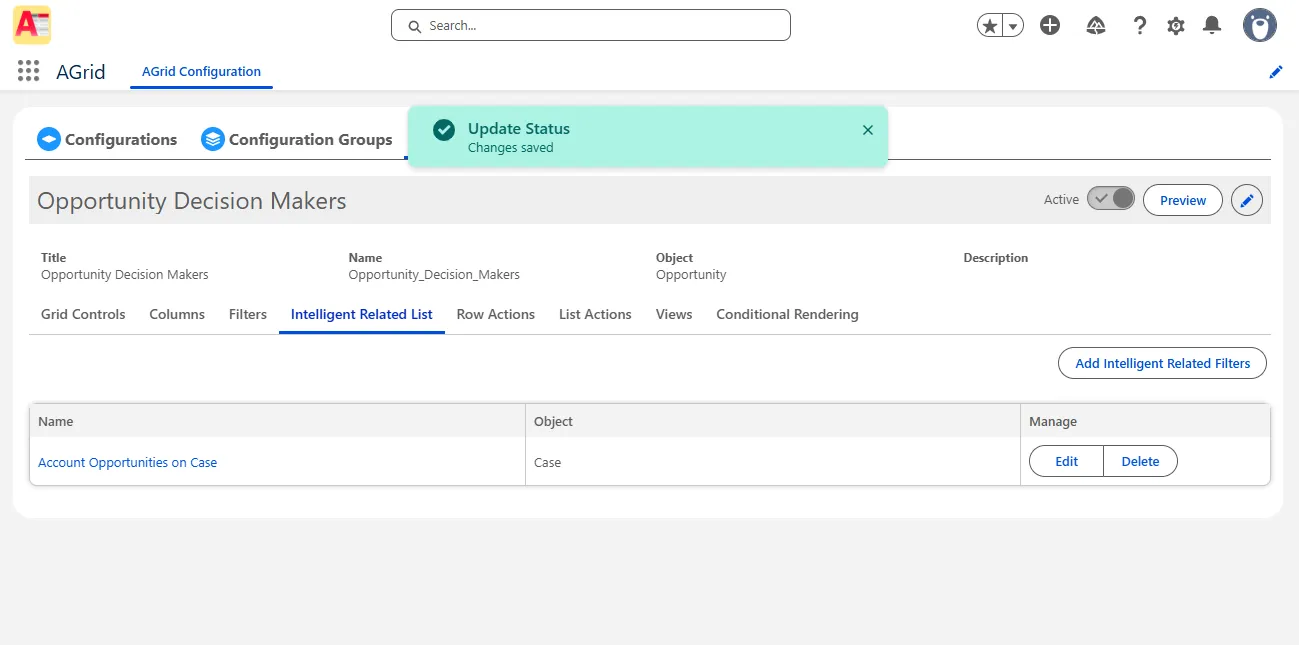Open the global create plus icon
Screen dimensions: 1299x645
tap(1050, 26)
